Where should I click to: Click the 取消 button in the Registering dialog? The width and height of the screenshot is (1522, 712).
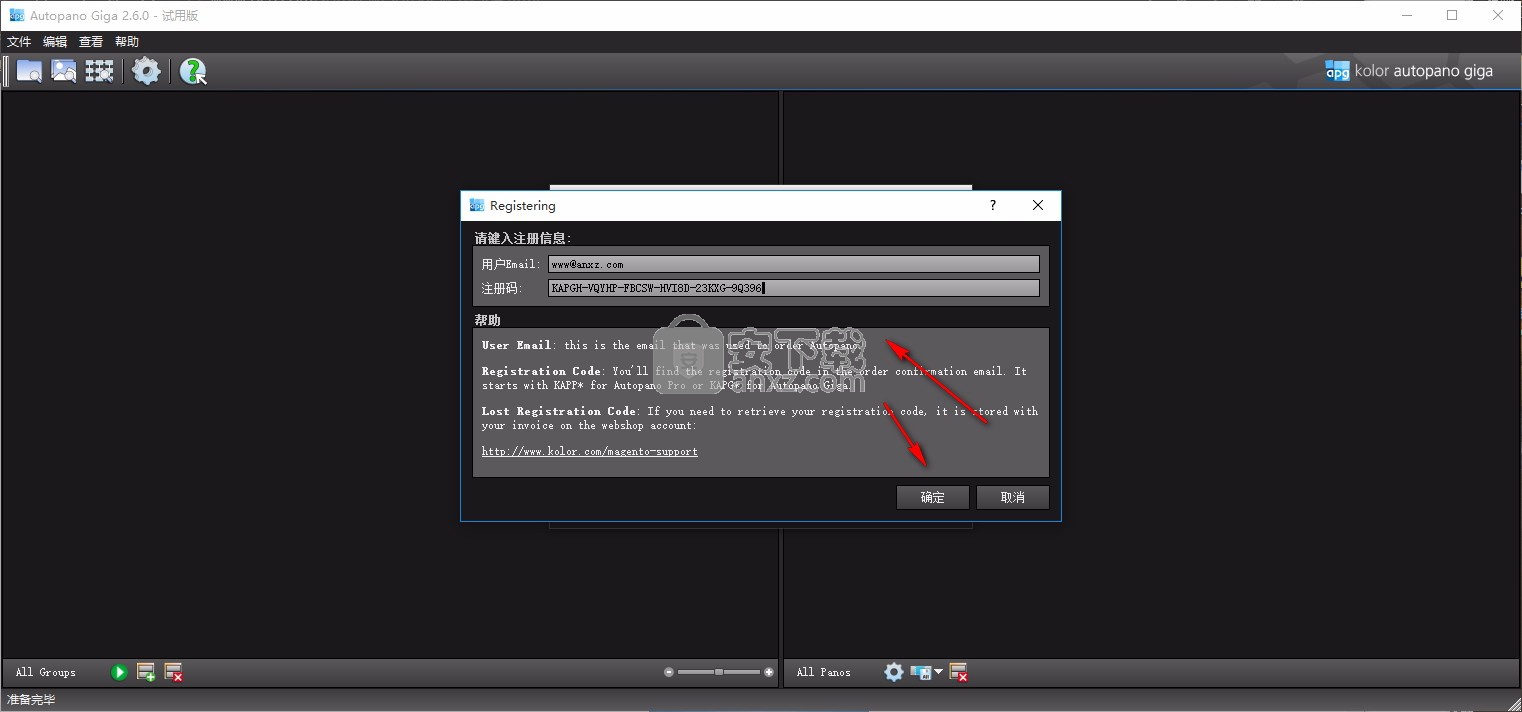coord(1013,497)
